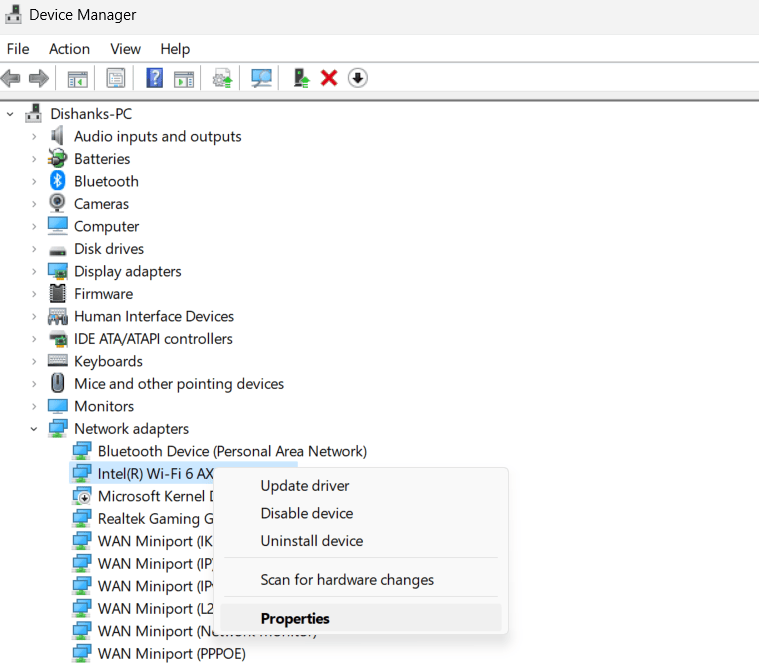Choose Uninstall device from context menu
This screenshot has width=759, height=666.
coord(361,541)
